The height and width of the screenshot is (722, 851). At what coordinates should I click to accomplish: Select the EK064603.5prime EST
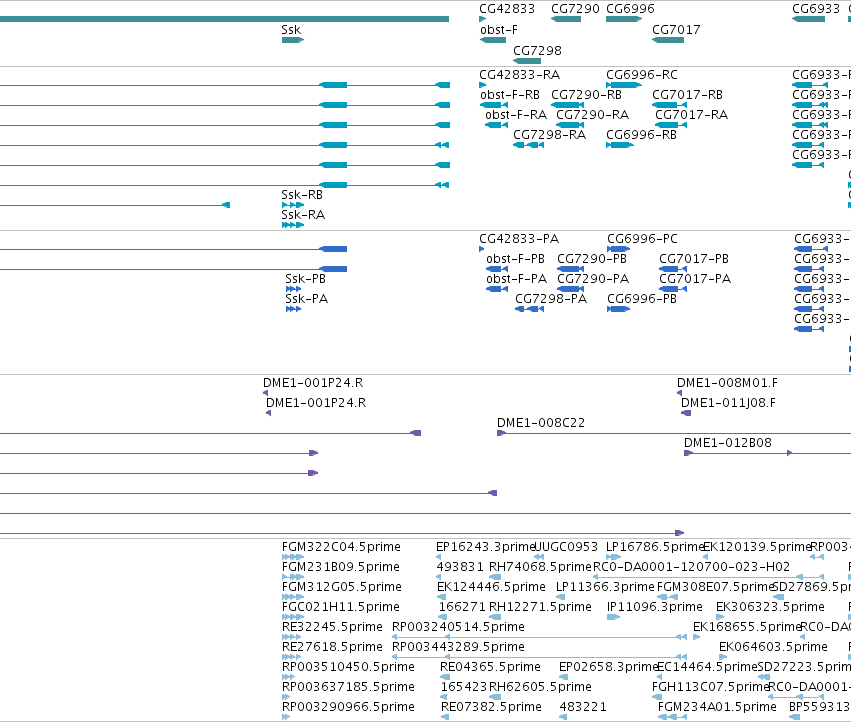(723, 657)
